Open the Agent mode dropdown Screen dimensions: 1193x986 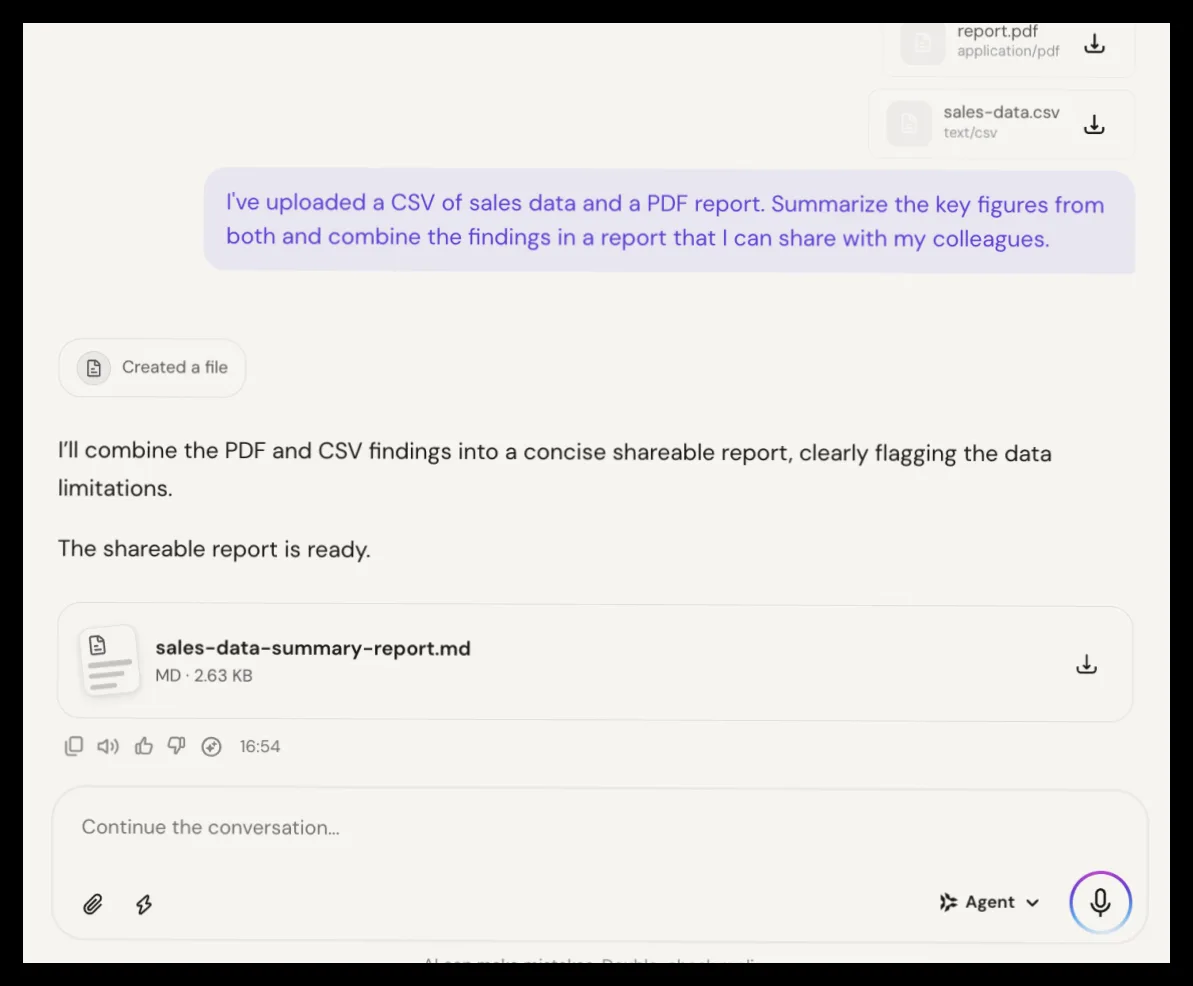coord(990,902)
